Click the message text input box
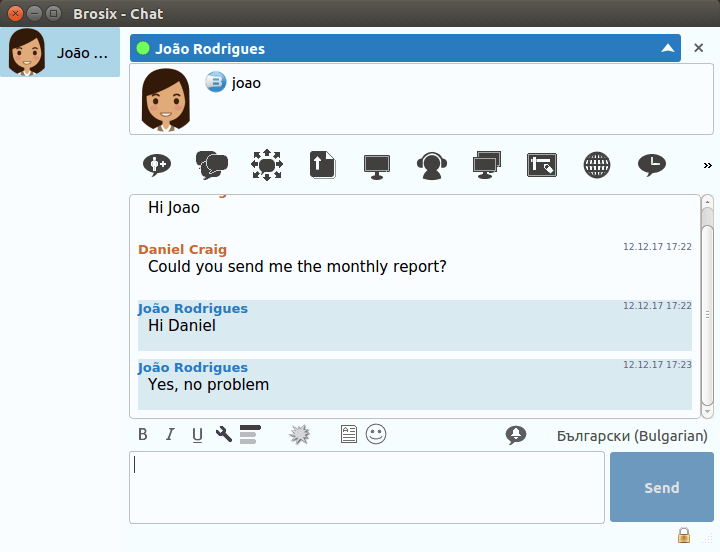The height and width of the screenshot is (552, 720). tap(367, 487)
